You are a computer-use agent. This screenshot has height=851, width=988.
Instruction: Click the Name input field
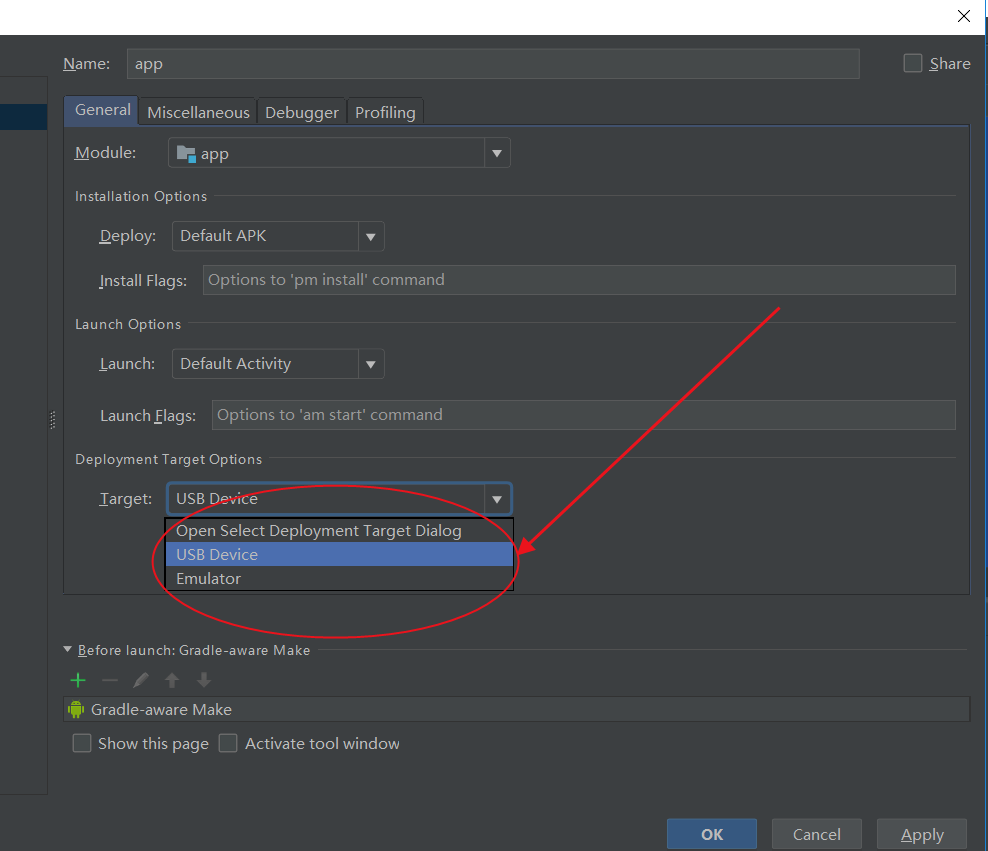tap(493, 64)
